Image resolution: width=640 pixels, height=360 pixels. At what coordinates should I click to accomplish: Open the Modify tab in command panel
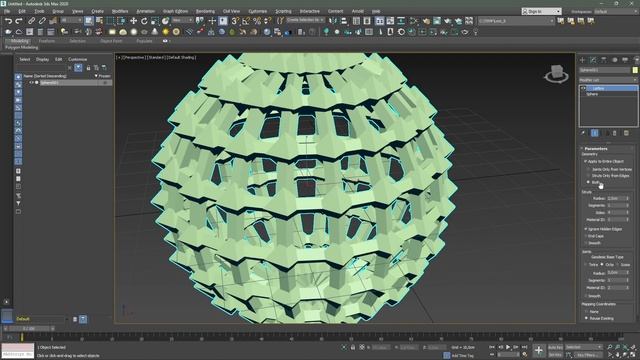(593, 60)
